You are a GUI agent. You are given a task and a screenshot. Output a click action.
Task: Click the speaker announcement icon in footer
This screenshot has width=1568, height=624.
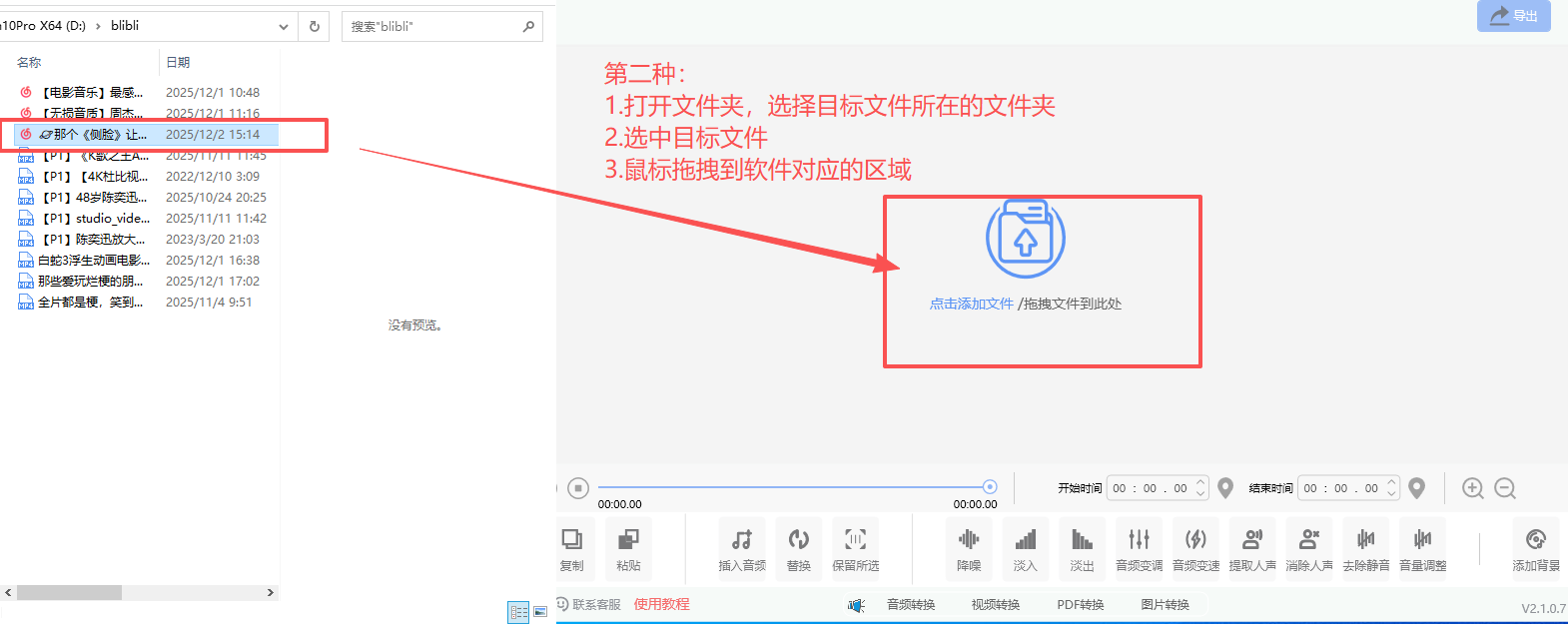pyautogui.click(x=856, y=605)
